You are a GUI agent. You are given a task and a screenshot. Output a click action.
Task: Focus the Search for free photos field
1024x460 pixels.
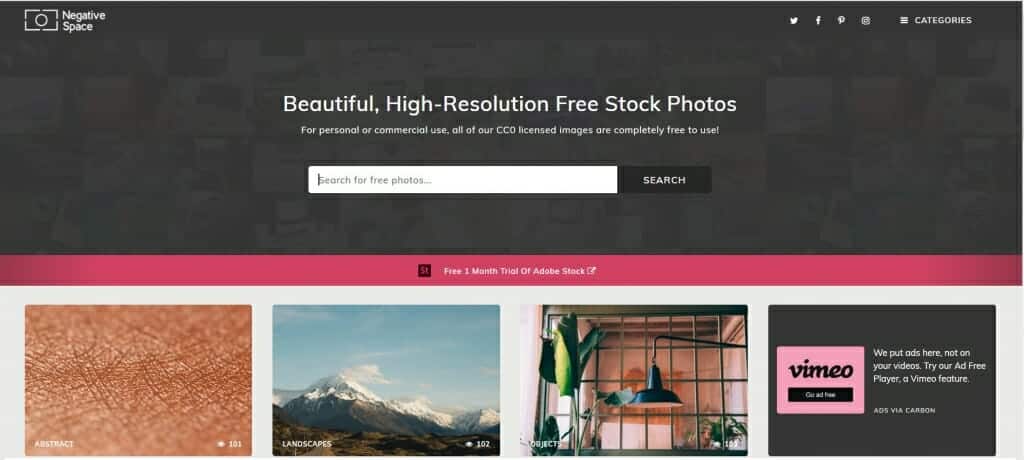tap(462, 180)
